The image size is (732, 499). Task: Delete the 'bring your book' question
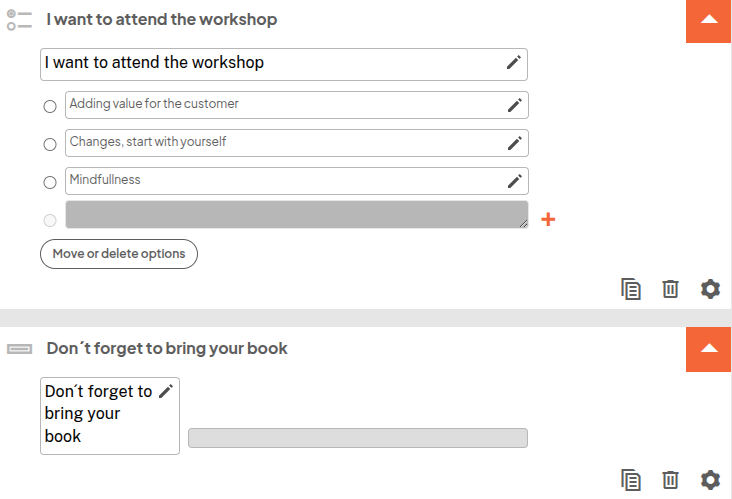coord(670,480)
